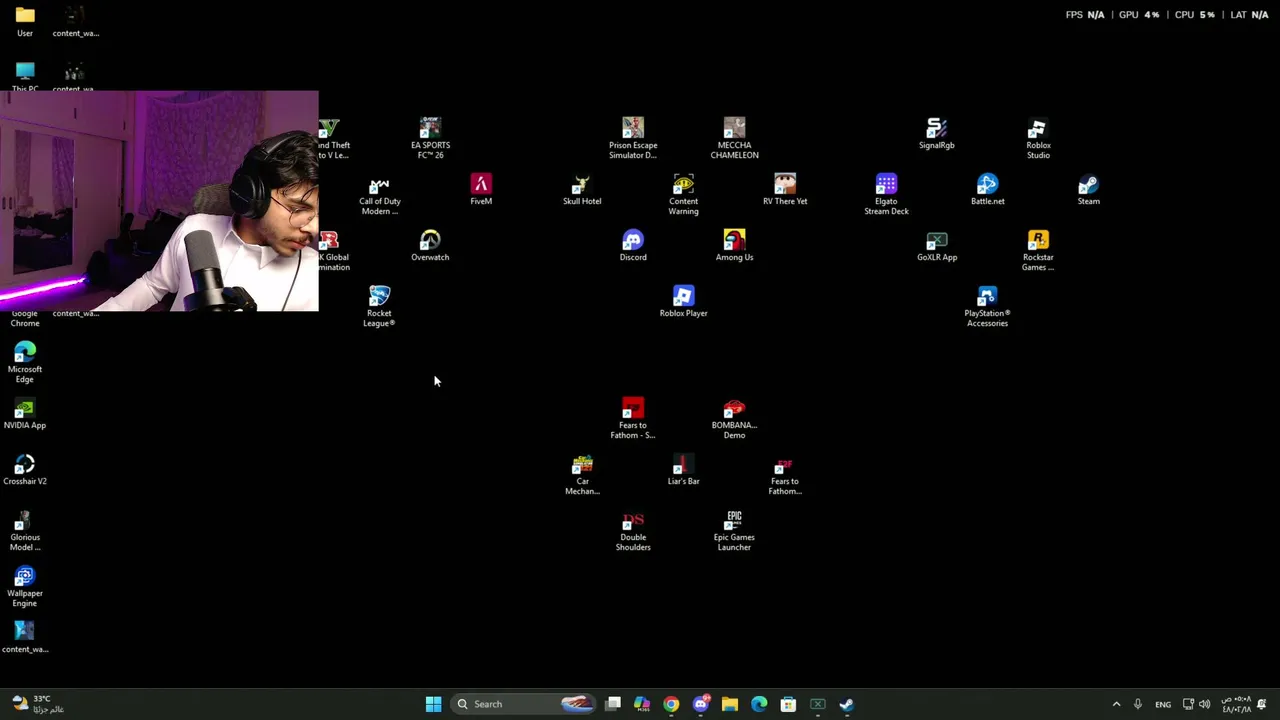This screenshot has height=720, width=1280.
Task: Click the NVIDIA App desktop icon
Action: point(25,413)
